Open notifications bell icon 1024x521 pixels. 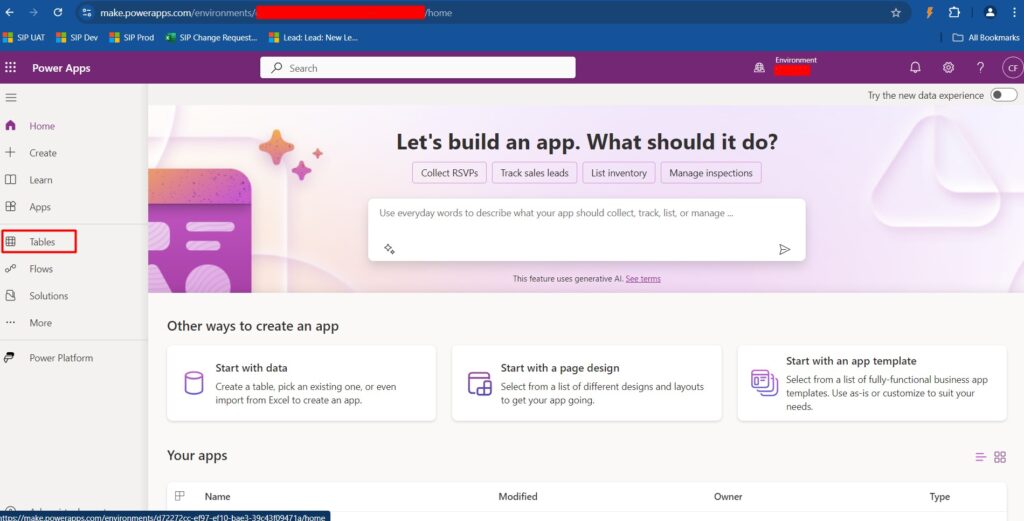point(916,67)
